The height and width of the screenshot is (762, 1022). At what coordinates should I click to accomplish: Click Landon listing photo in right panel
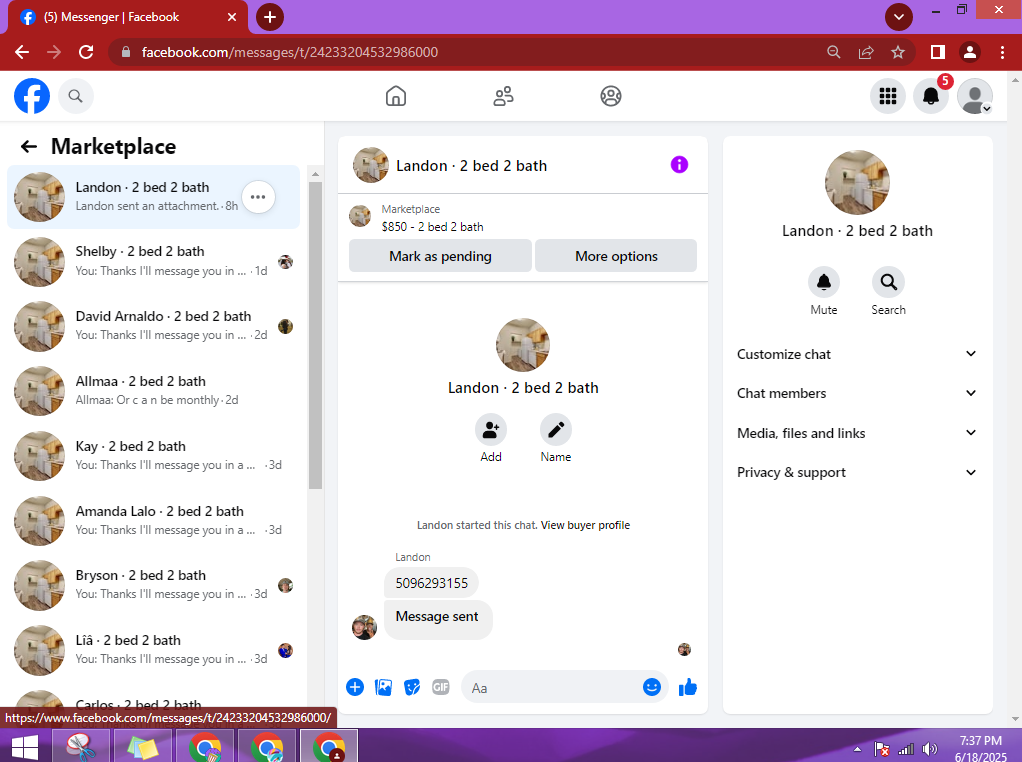pyautogui.click(x=857, y=183)
